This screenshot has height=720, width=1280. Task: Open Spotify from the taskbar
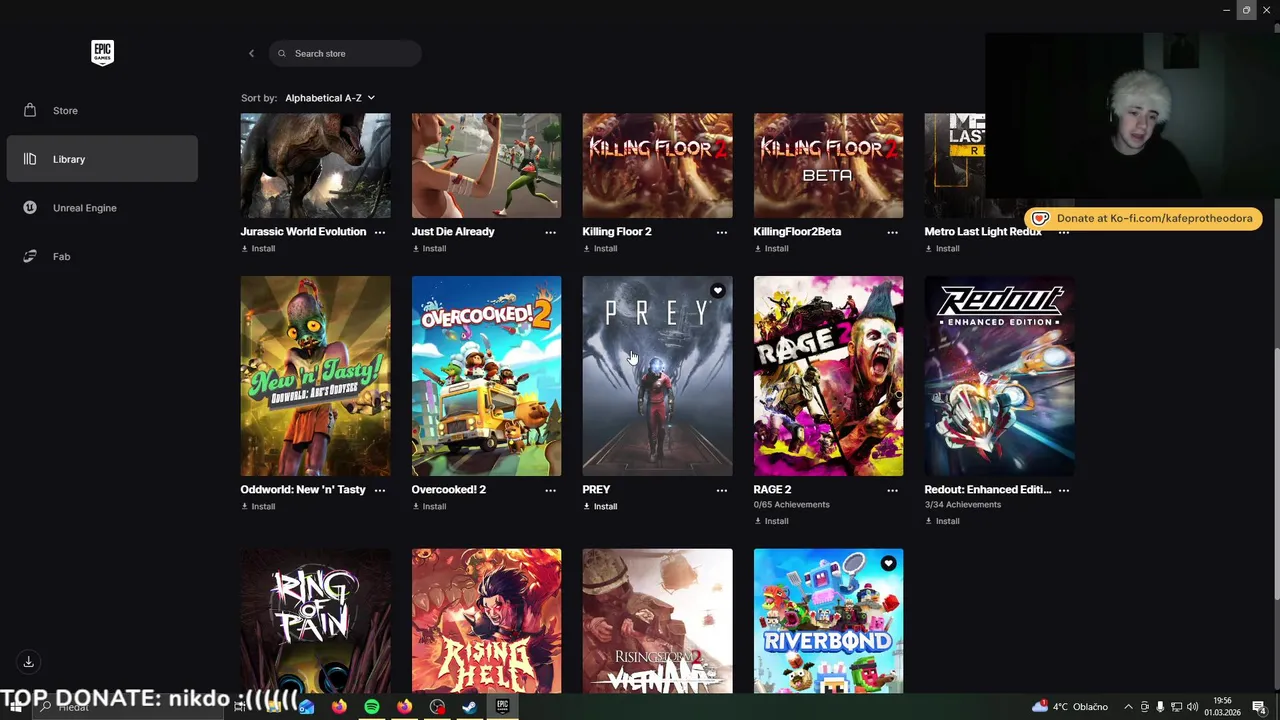pos(371,707)
